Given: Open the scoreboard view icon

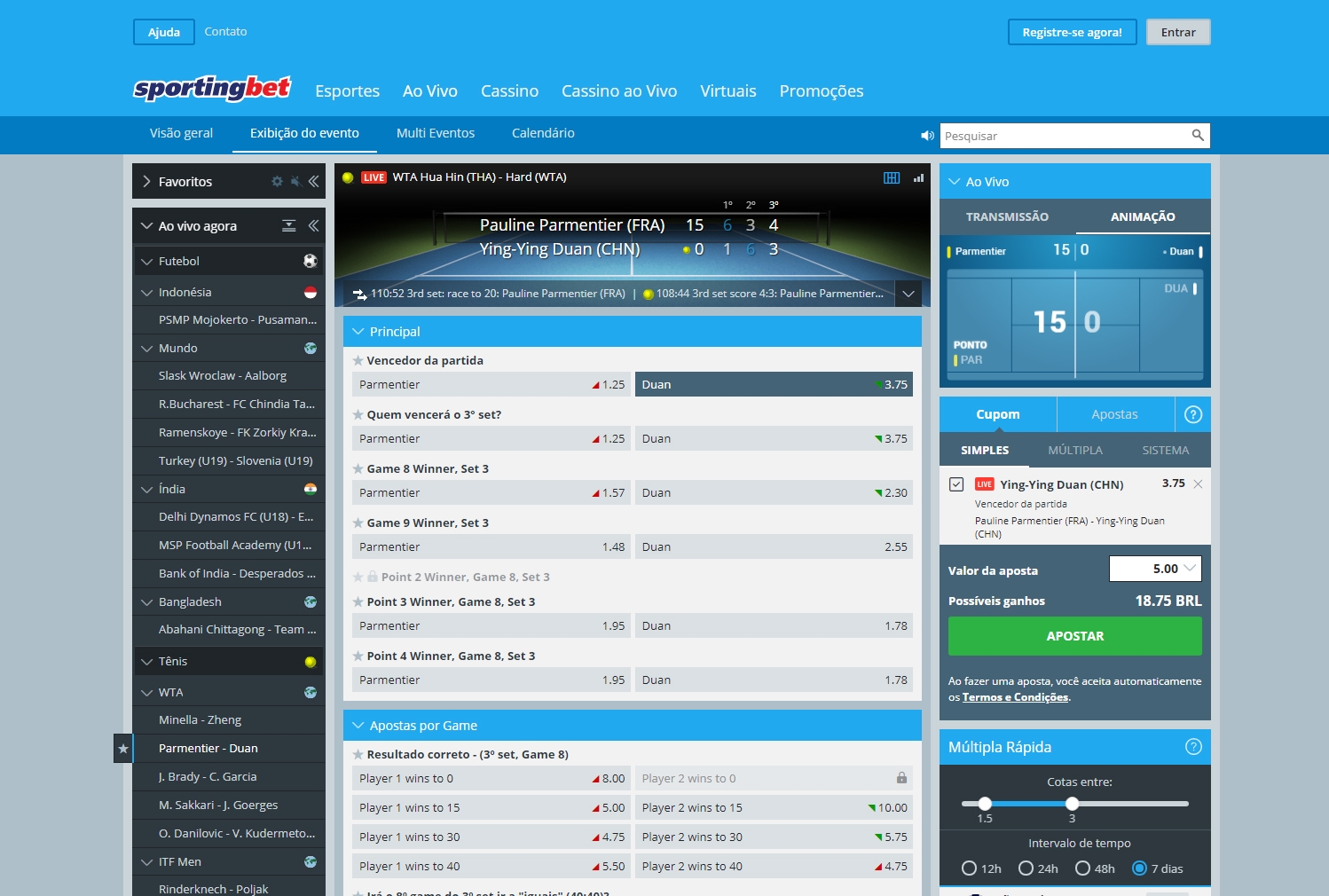Looking at the screenshot, I should coord(892,177).
